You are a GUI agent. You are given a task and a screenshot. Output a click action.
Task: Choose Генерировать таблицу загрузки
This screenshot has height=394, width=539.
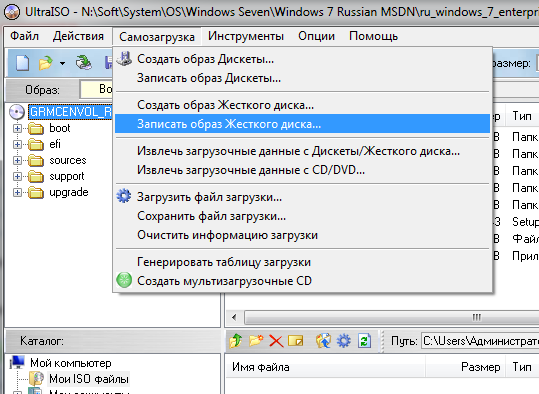click(x=302, y=262)
